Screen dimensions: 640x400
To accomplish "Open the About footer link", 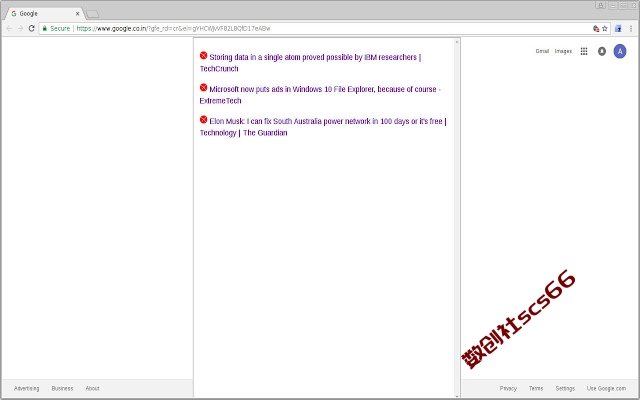I will (x=92, y=388).
